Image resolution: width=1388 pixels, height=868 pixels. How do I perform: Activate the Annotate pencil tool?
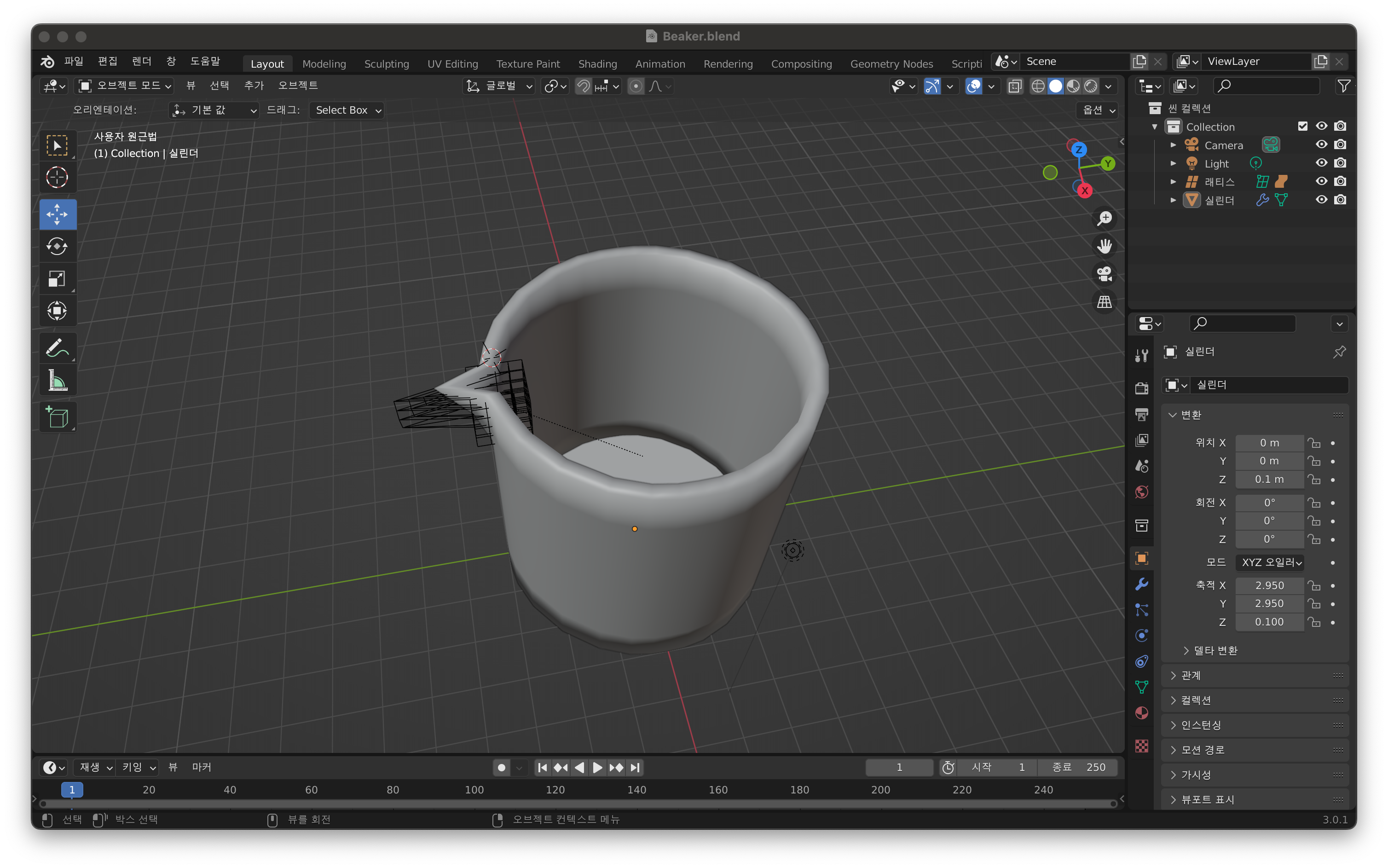coord(57,348)
